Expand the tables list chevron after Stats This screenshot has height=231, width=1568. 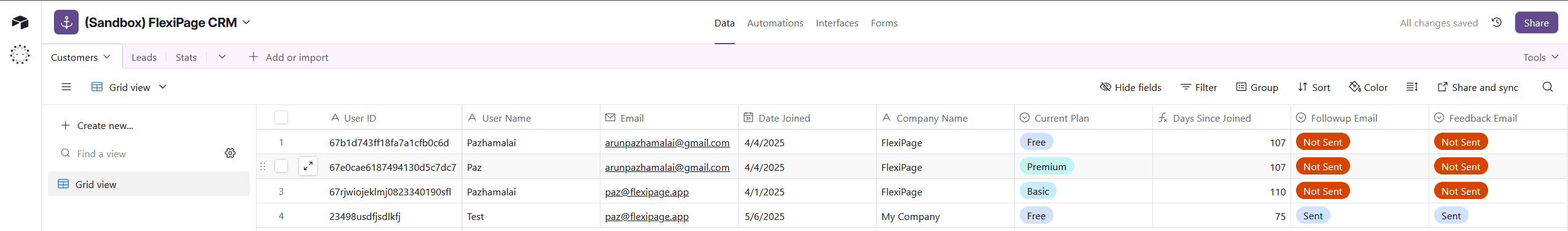(x=222, y=57)
